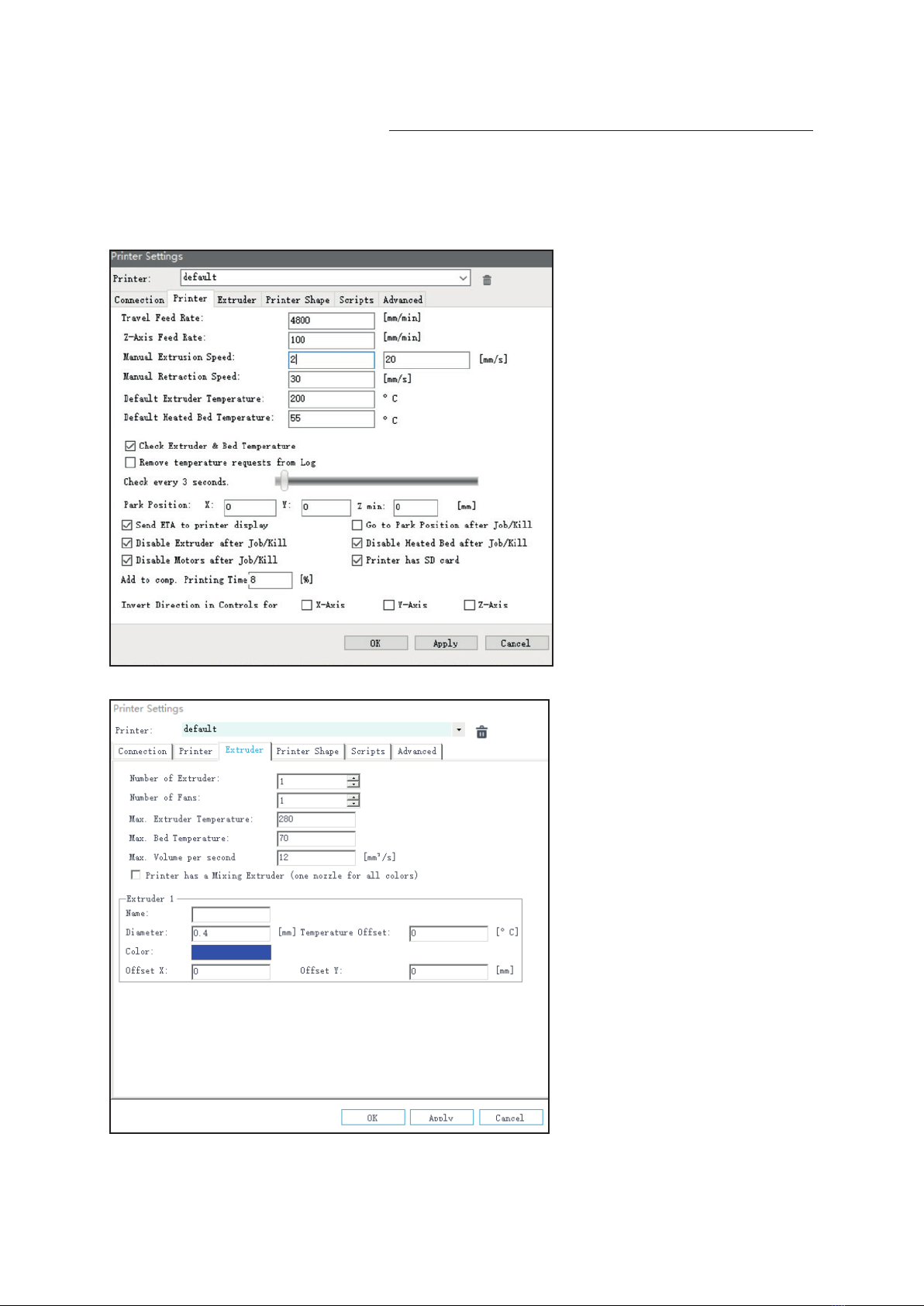The image size is (924, 1306).
Task: Click Default Extruder Temperature field
Action: click(332, 399)
